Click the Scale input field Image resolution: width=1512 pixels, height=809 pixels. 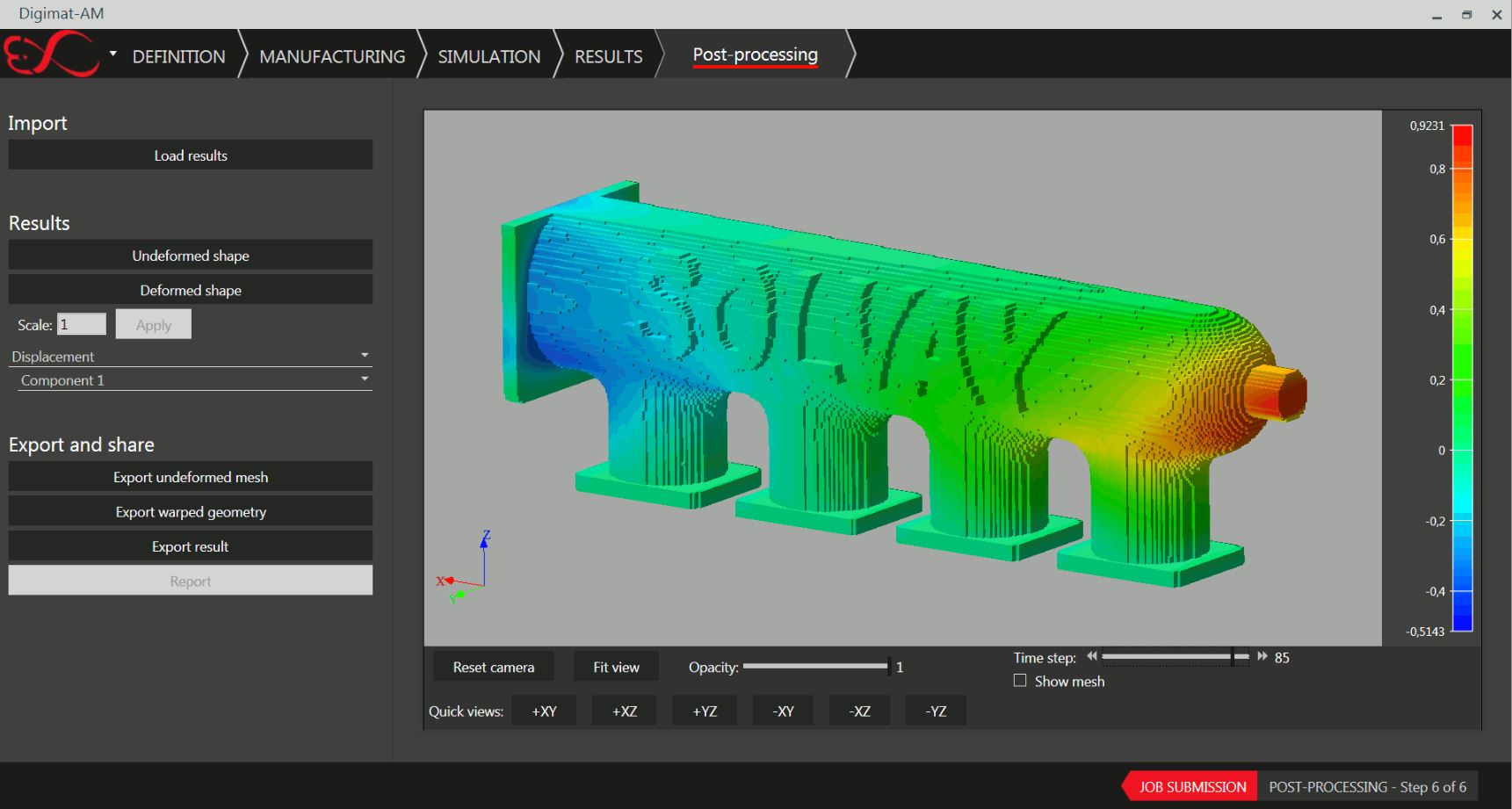[81, 324]
